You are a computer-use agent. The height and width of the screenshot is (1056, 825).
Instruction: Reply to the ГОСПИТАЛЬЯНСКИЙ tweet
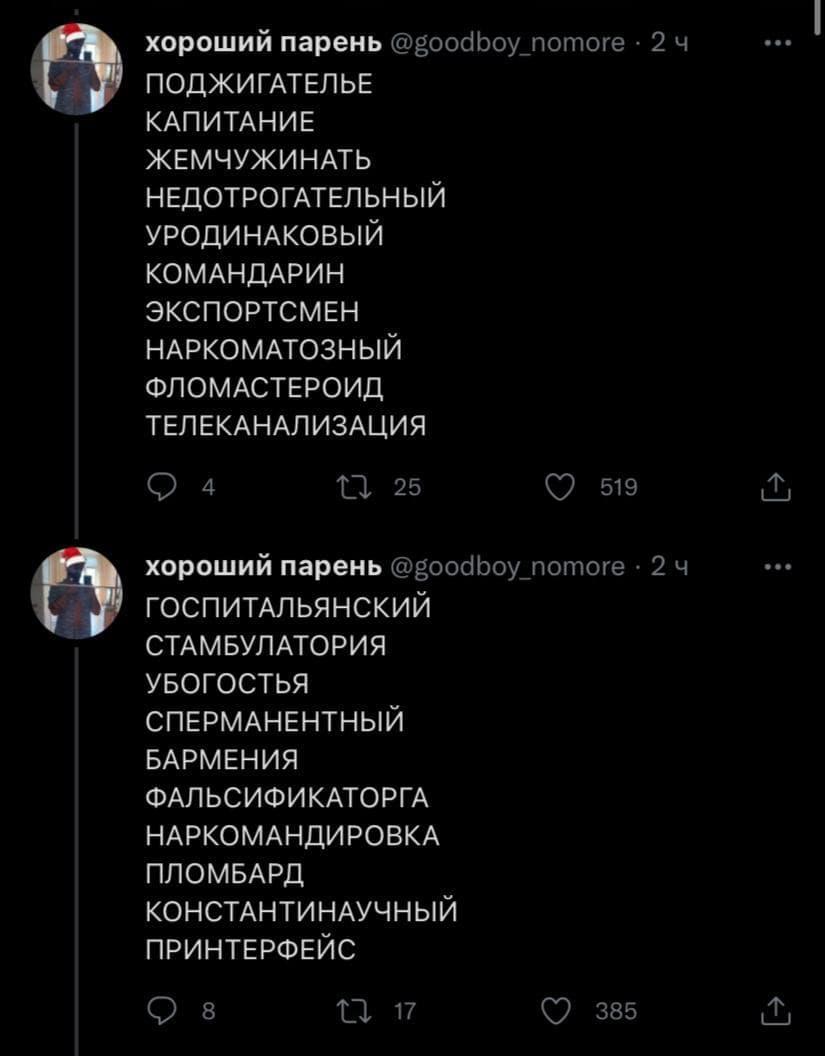click(161, 1012)
